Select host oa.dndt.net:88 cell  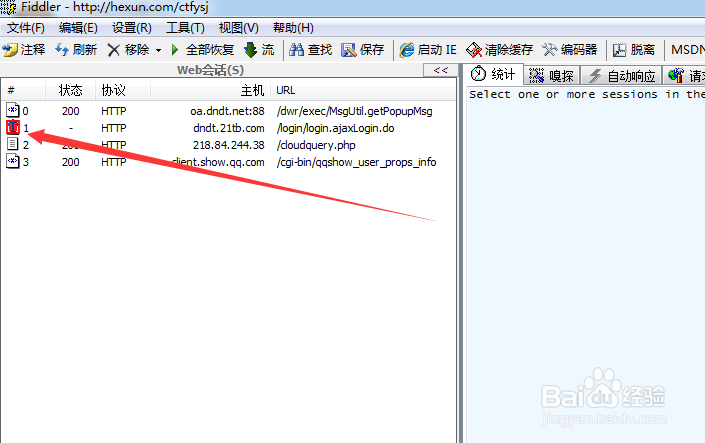pyautogui.click(x=228, y=111)
